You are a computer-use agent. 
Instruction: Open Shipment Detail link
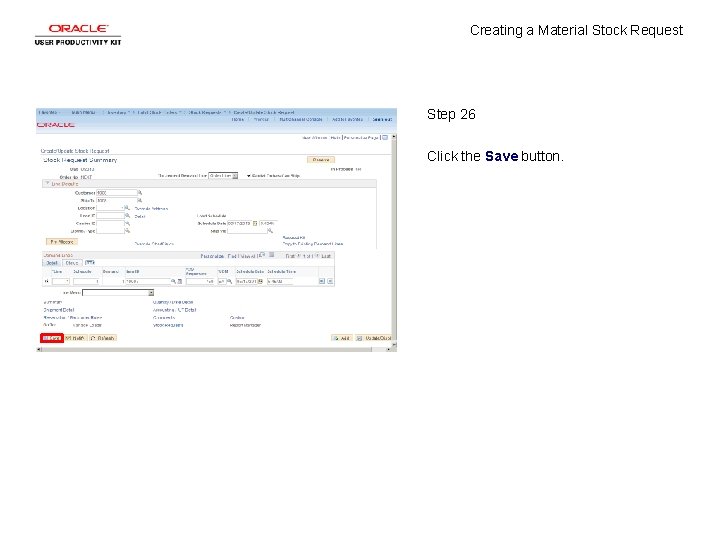click(58, 310)
